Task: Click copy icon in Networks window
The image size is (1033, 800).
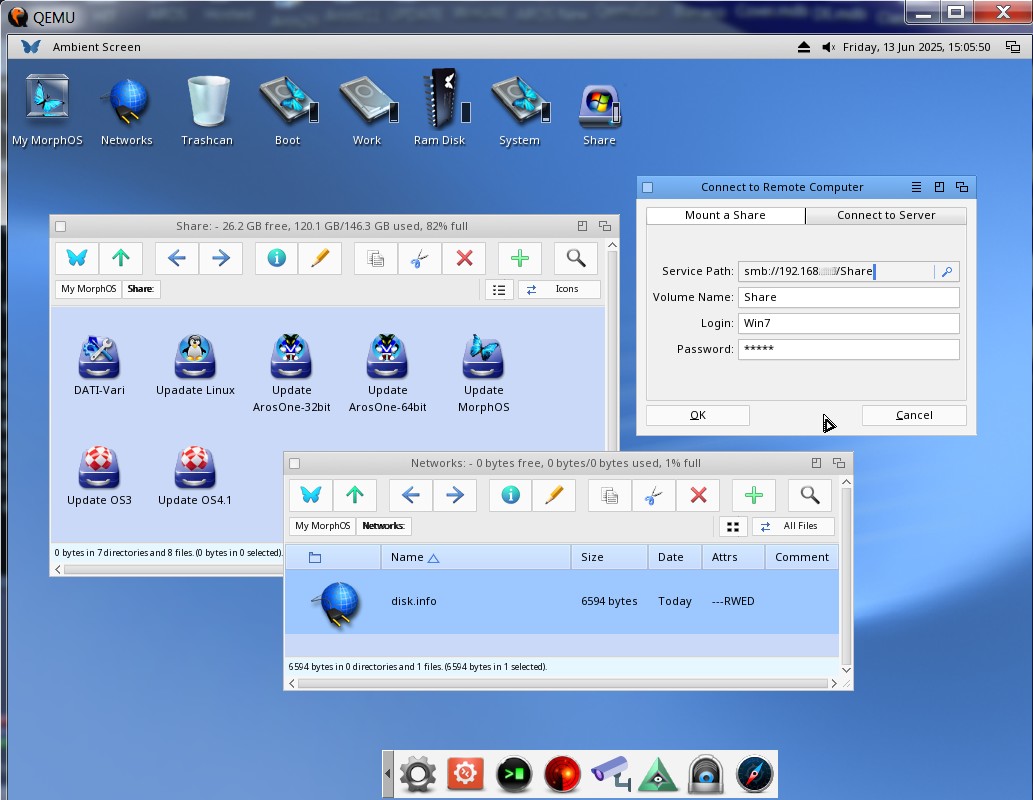Action: (x=609, y=495)
